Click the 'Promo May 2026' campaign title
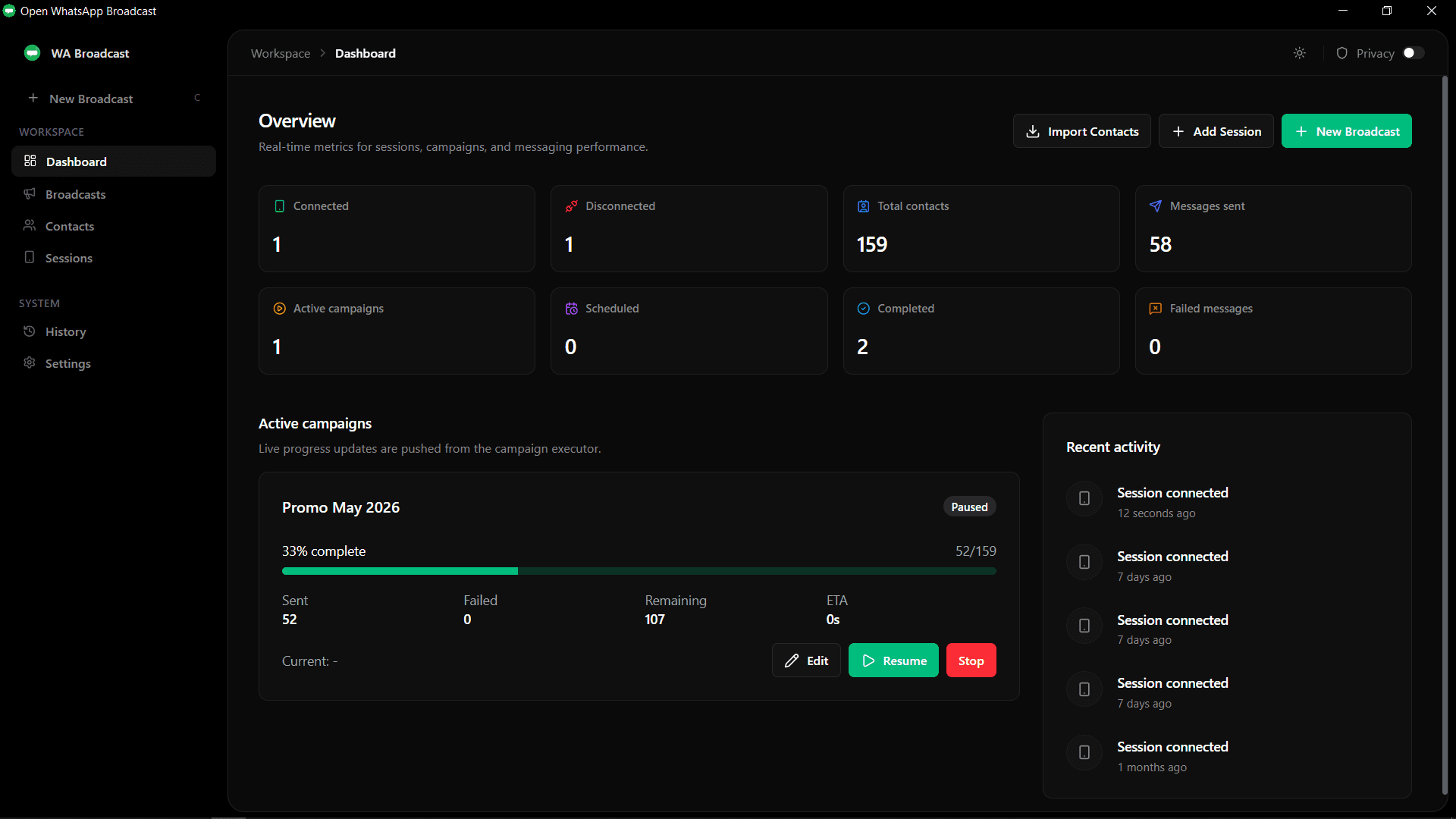1456x819 pixels. pos(341,507)
